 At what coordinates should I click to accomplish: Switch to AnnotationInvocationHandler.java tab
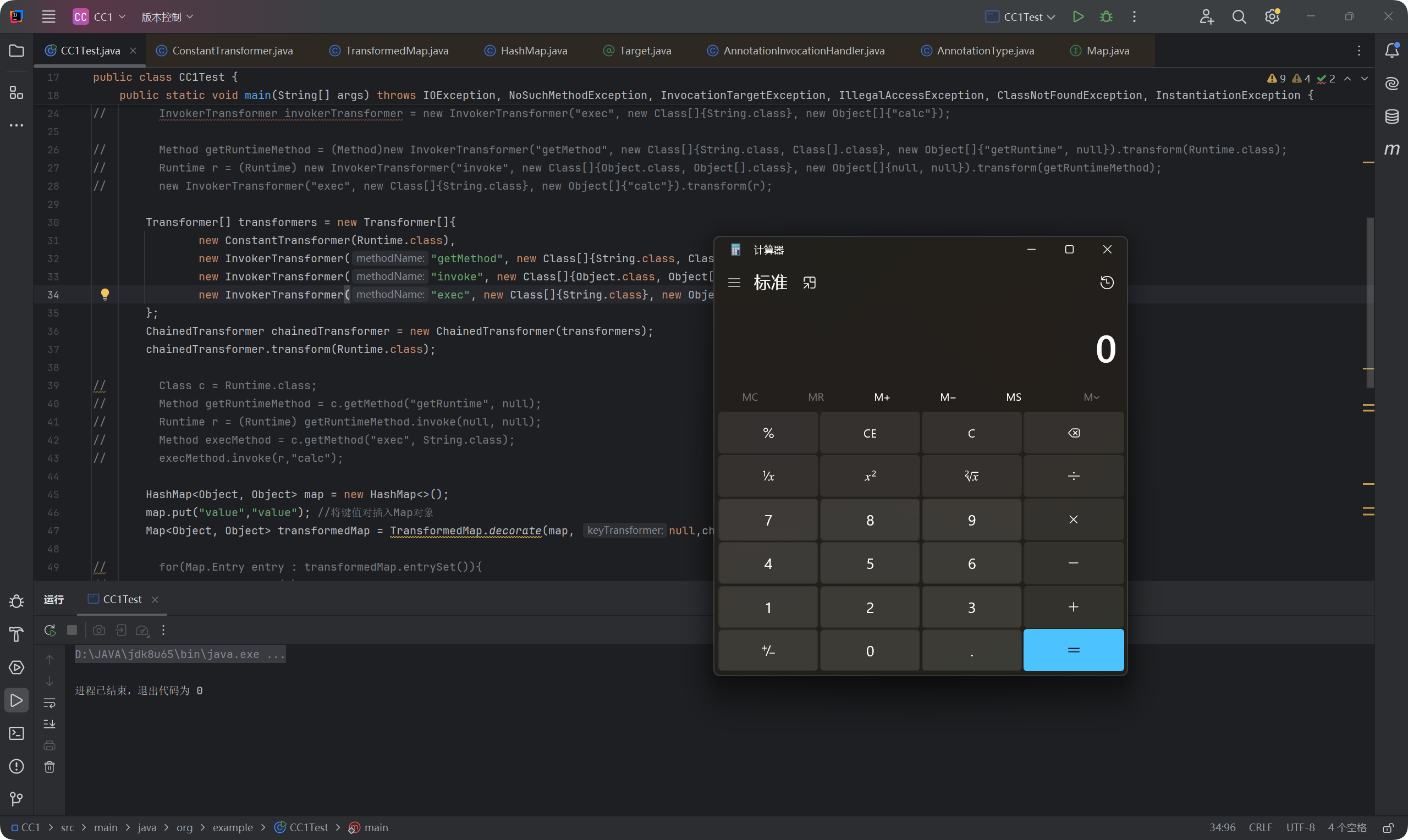(x=796, y=51)
